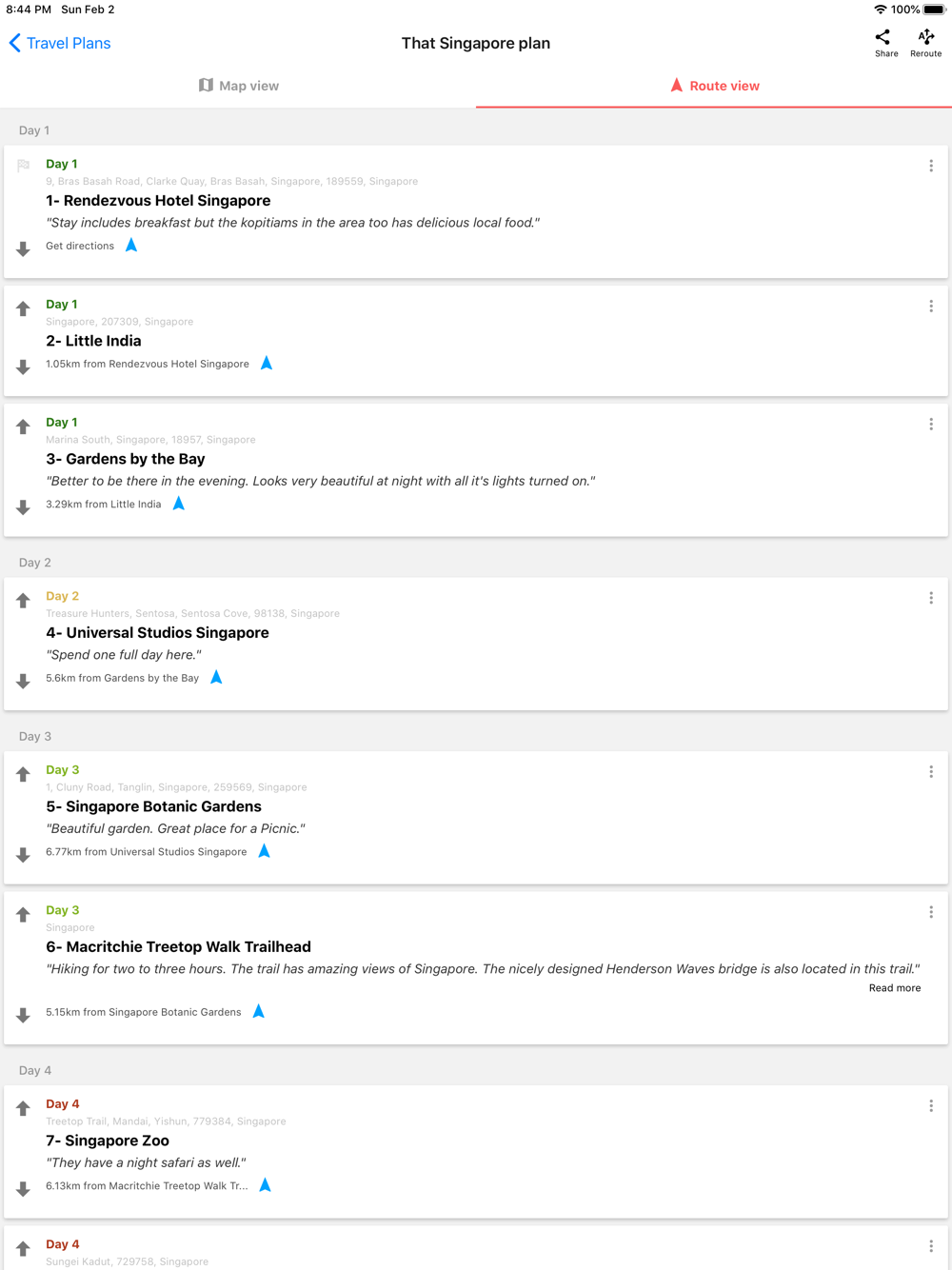Viewport: 952px width, 1270px height.
Task: Tap the Reroute icon
Action: [925, 41]
